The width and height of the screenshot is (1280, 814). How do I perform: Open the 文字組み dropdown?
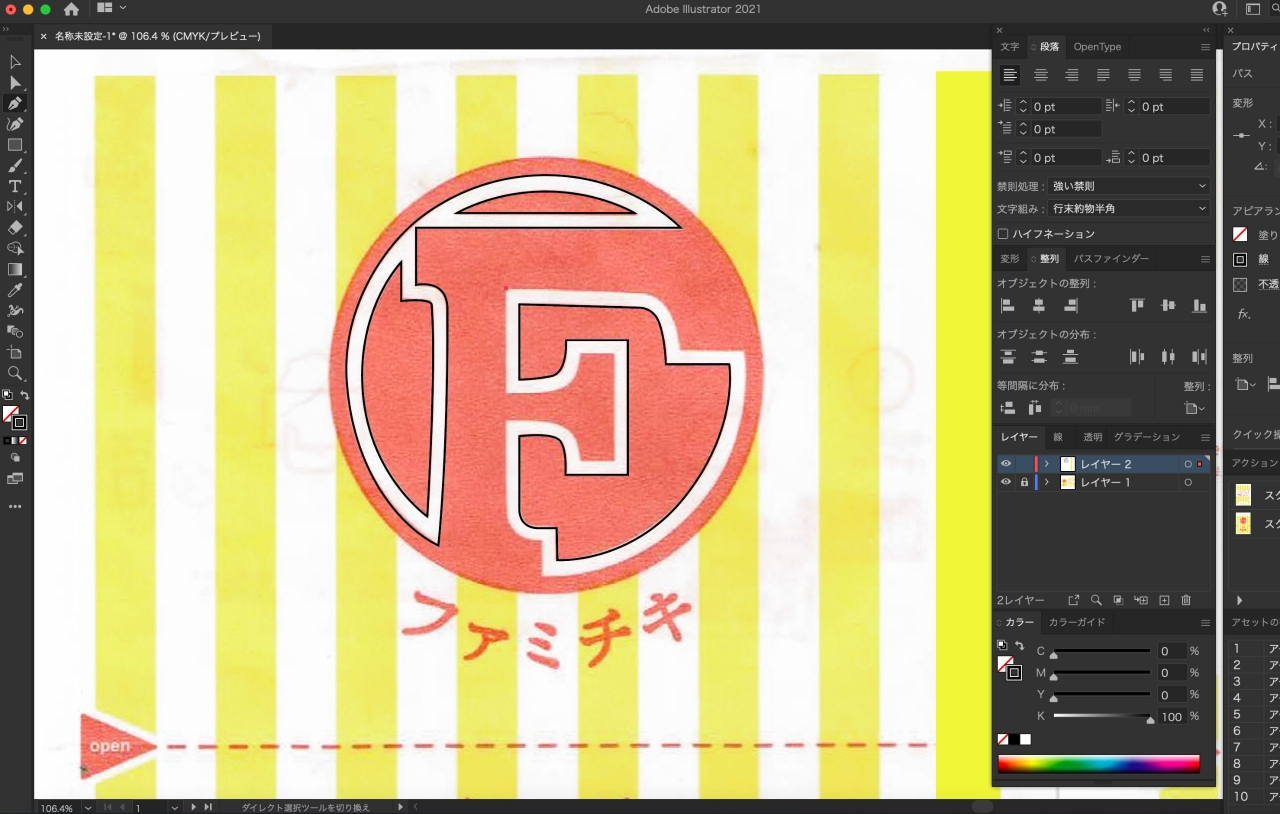(1128, 209)
